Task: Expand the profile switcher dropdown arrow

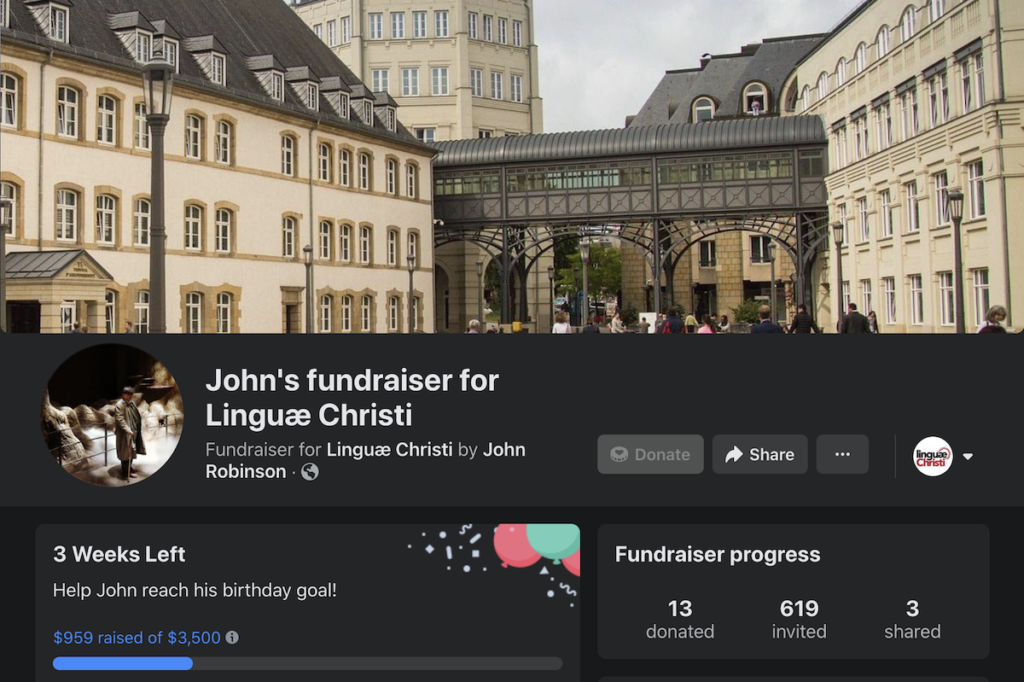Action: pos(968,457)
